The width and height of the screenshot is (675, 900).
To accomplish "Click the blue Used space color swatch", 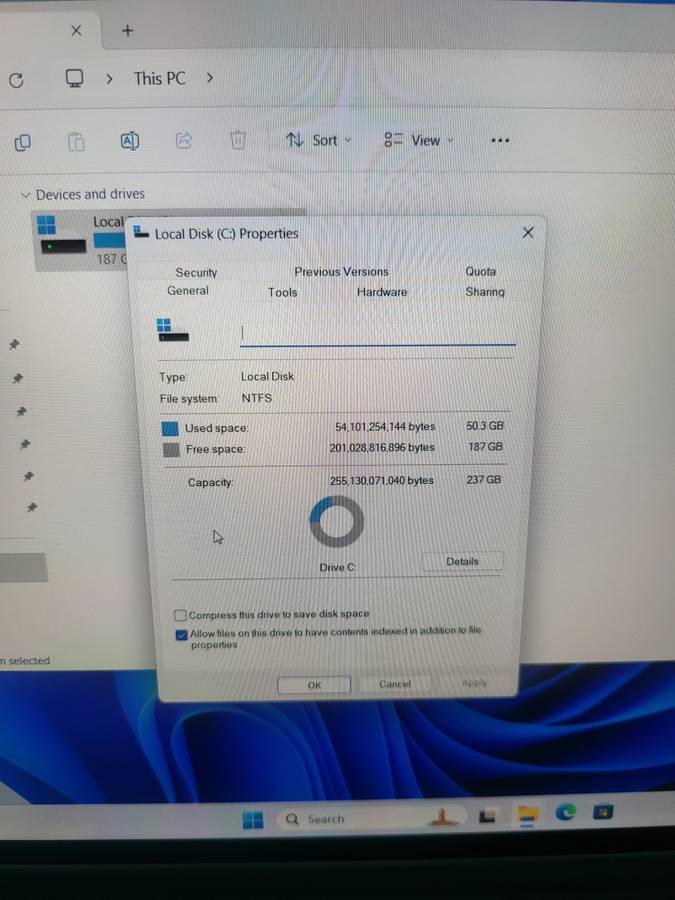I will click(170, 429).
